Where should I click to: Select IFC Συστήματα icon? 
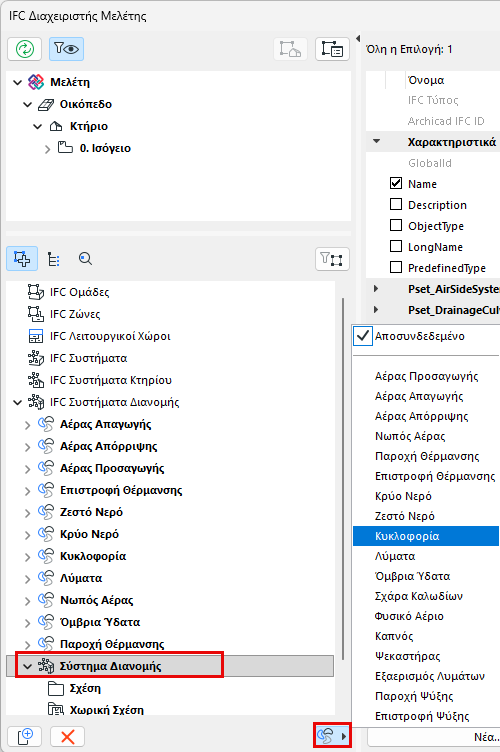click(x=35, y=358)
